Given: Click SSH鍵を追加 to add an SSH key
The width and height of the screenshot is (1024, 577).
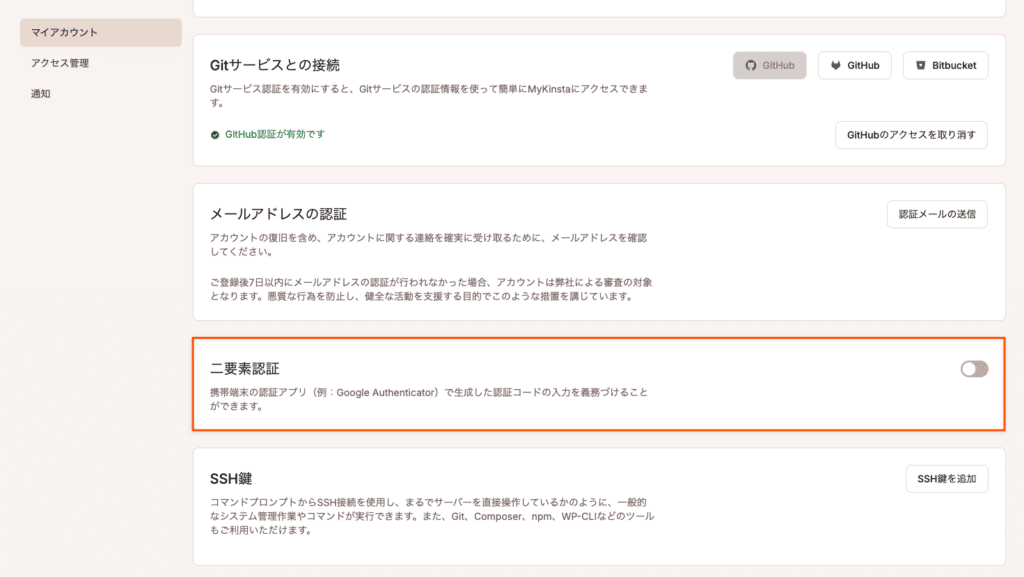Looking at the screenshot, I should (x=946, y=479).
